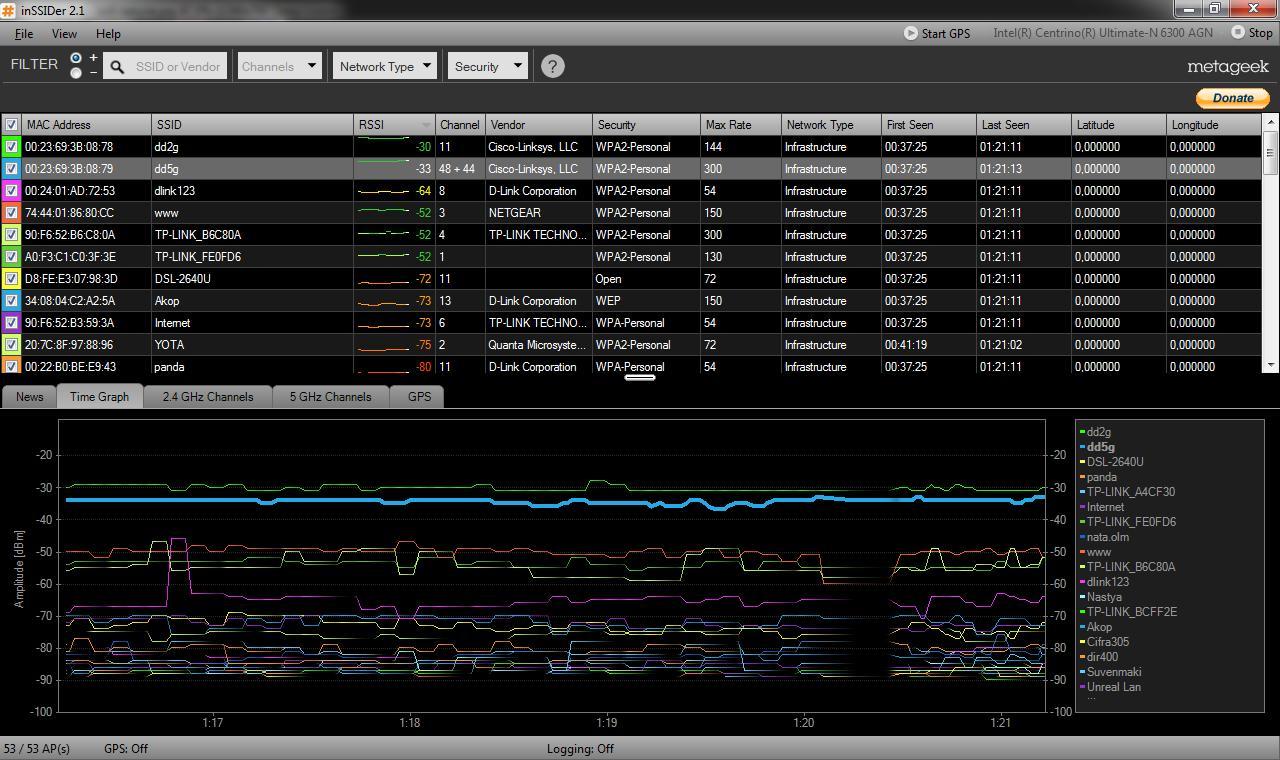Viewport: 1280px width, 760px height.
Task: Click the table scrollbar up arrow
Action: [x=1271, y=122]
